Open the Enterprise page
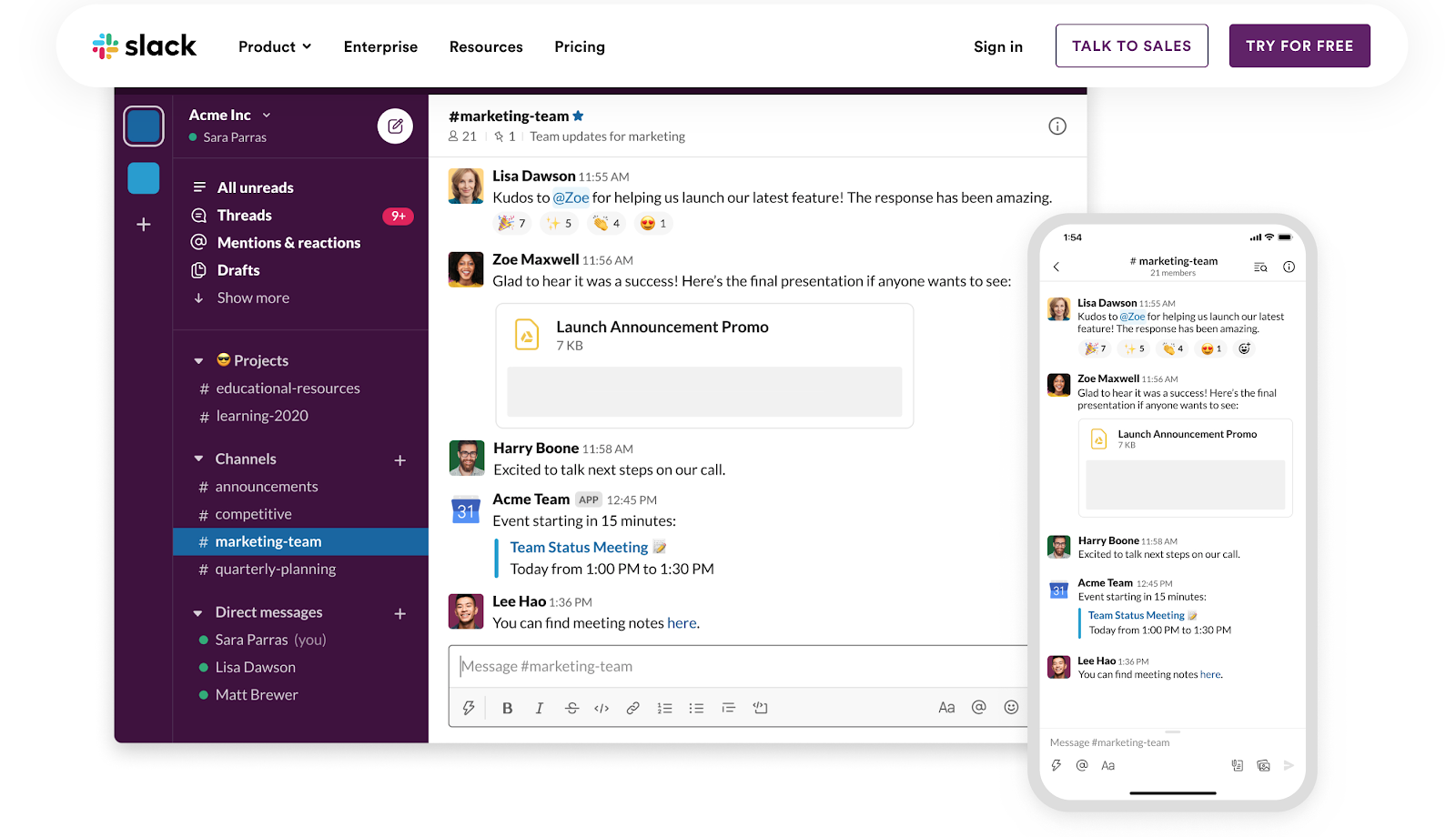This screenshot has width=1456, height=837. (x=380, y=46)
